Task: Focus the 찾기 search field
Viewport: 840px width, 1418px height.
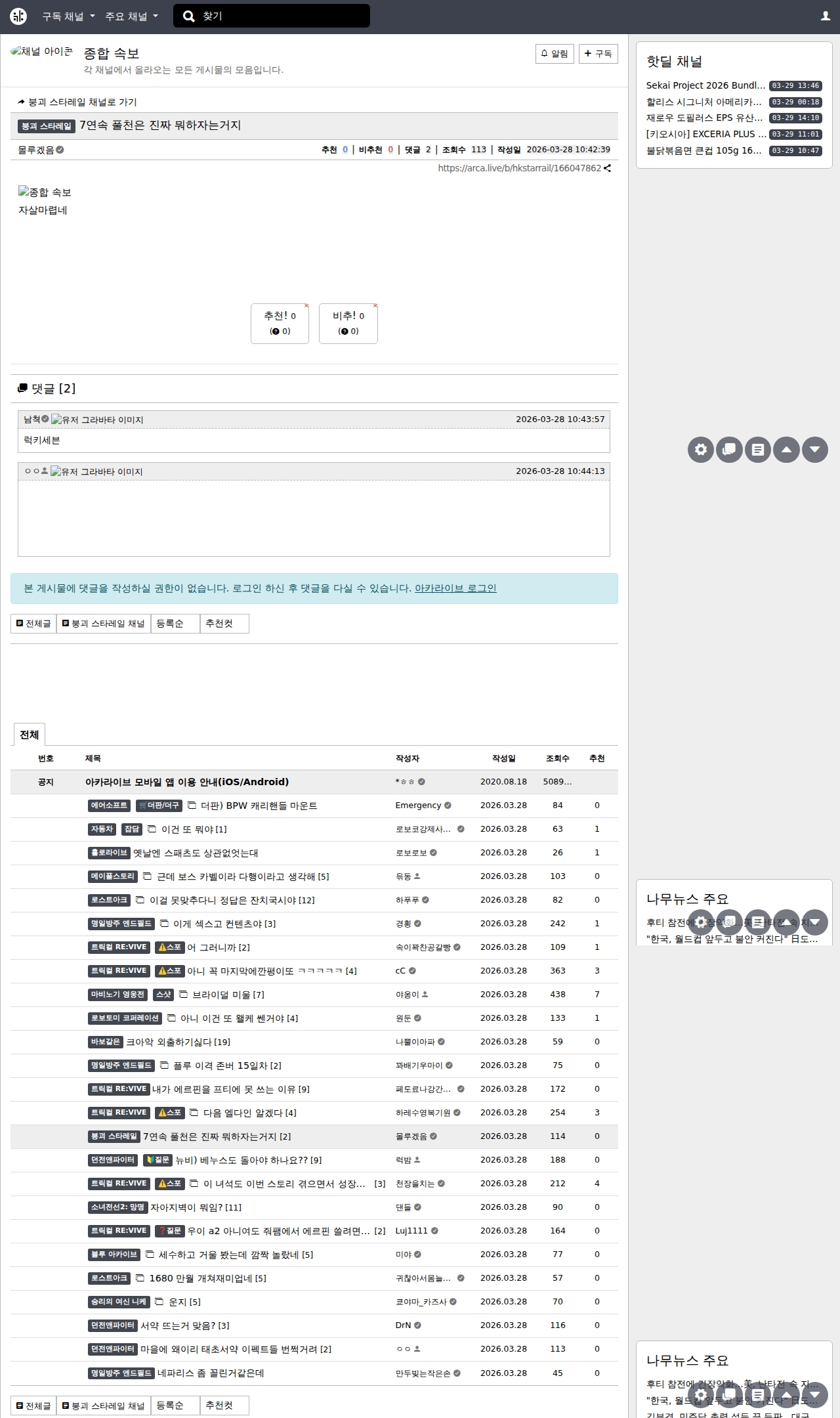Action: [x=272, y=16]
